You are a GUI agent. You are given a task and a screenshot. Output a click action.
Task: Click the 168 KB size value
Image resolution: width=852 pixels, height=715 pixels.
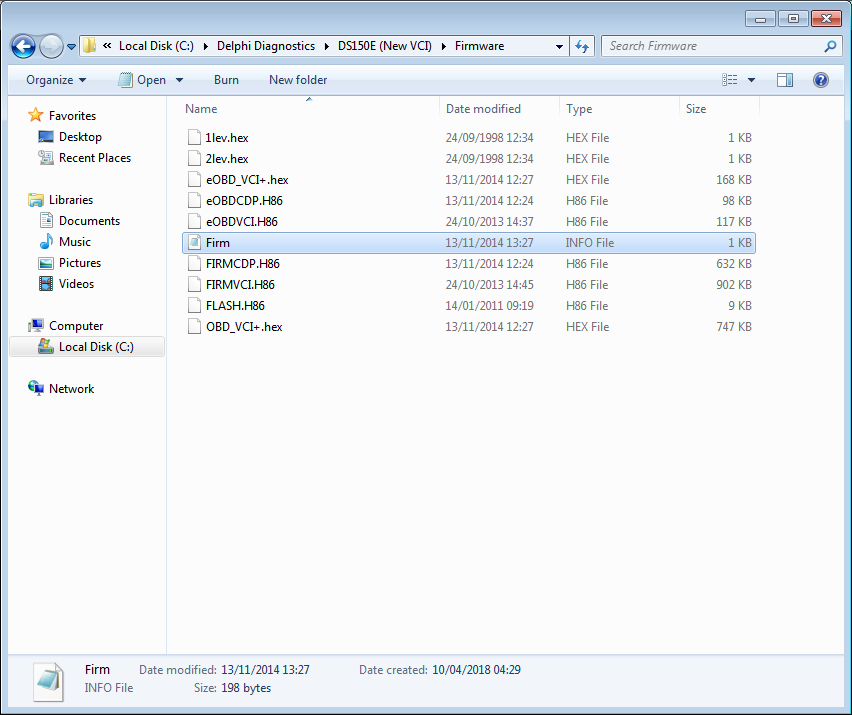coord(734,179)
